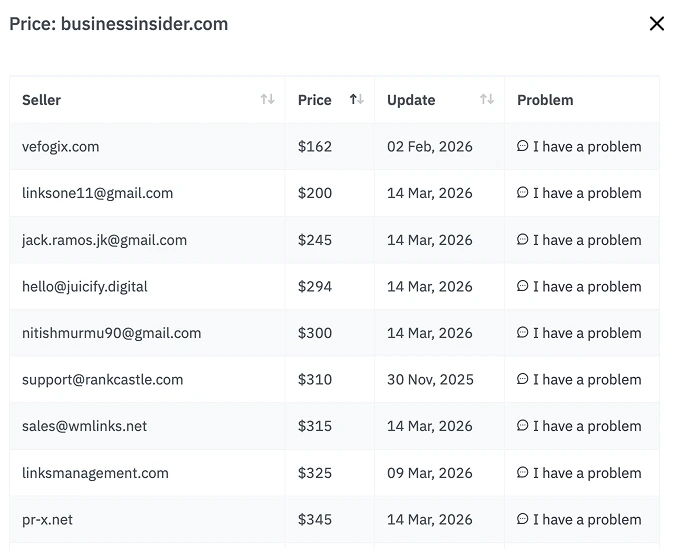Report a problem with jack.ramos.jk@gmail.com
This screenshot has height=549, width=675.
(x=586, y=240)
